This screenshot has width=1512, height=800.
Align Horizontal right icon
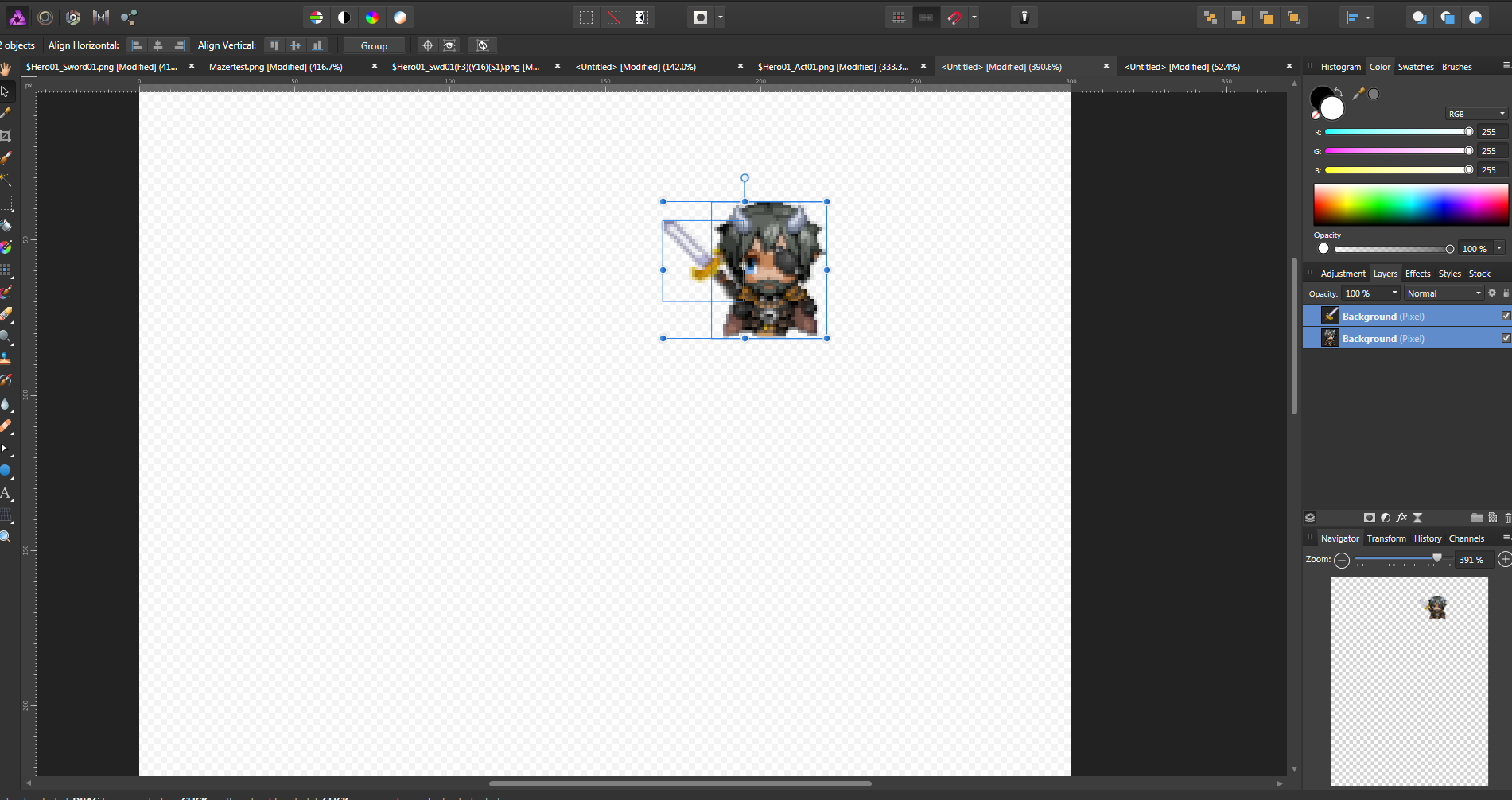pyautogui.click(x=180, y=45)
